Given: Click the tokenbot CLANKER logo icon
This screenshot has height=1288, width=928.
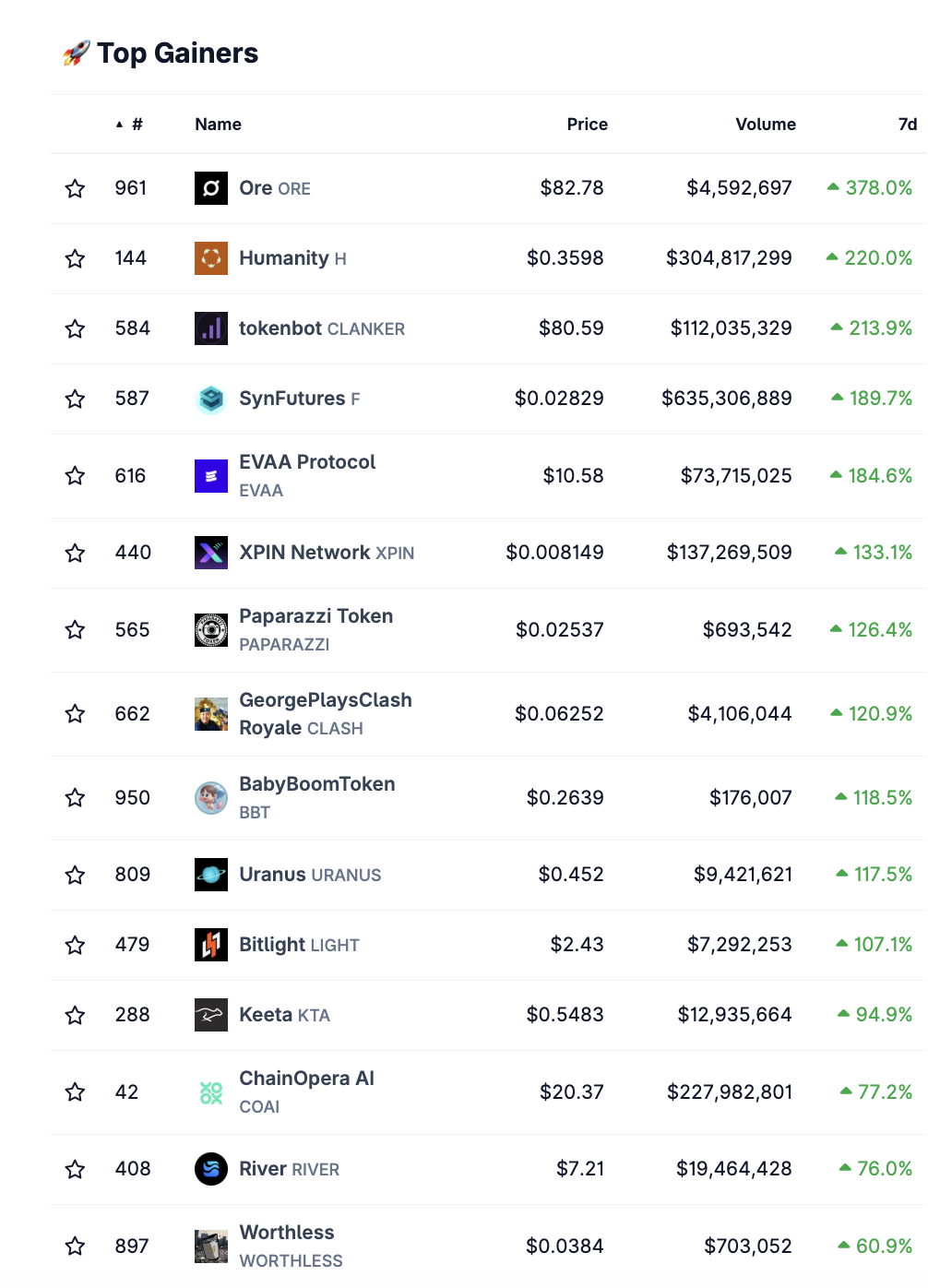Looking at the screenshot, I should click(x=211, y=328).
